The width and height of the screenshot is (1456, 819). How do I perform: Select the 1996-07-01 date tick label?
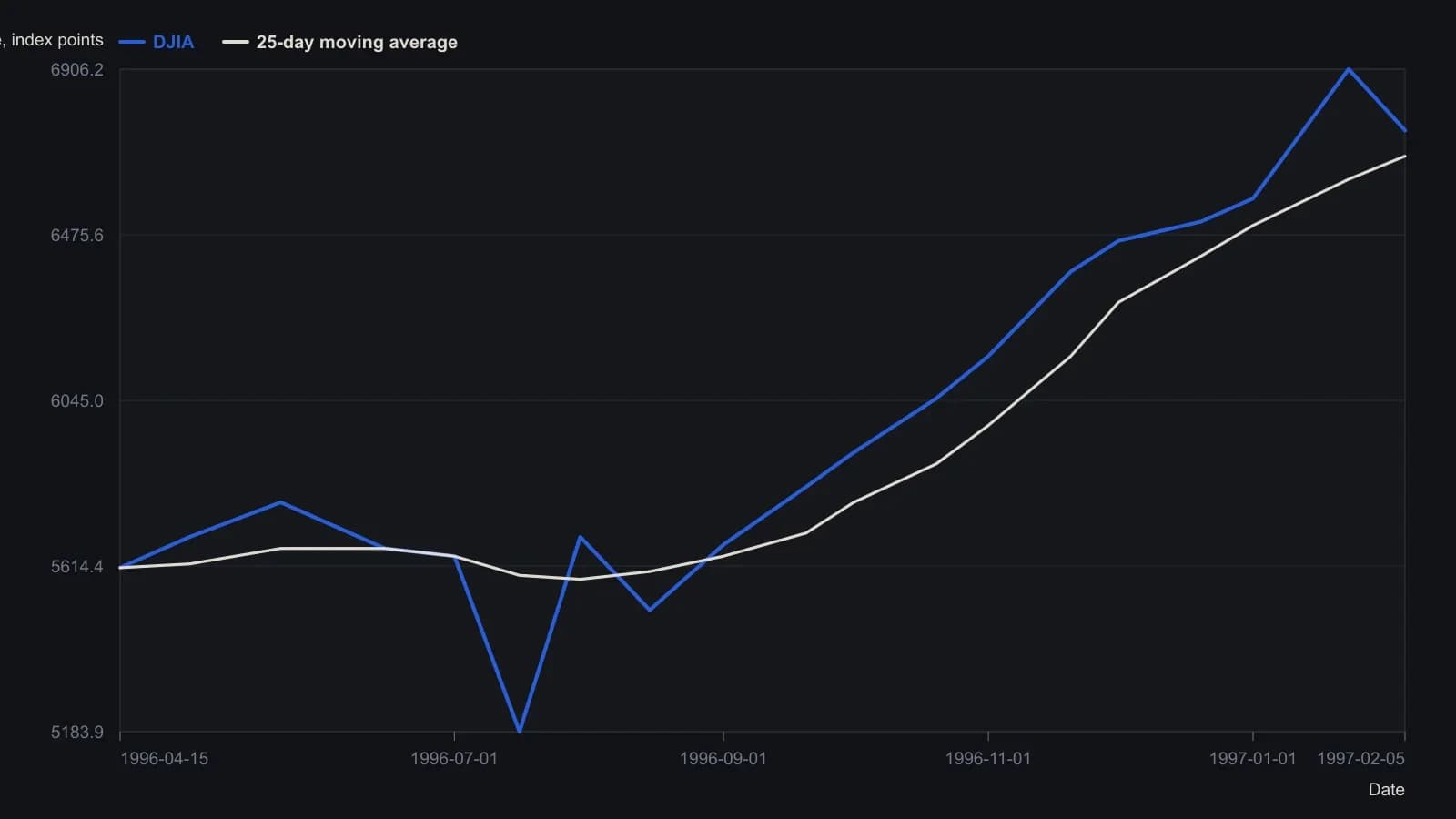[454, 759]
